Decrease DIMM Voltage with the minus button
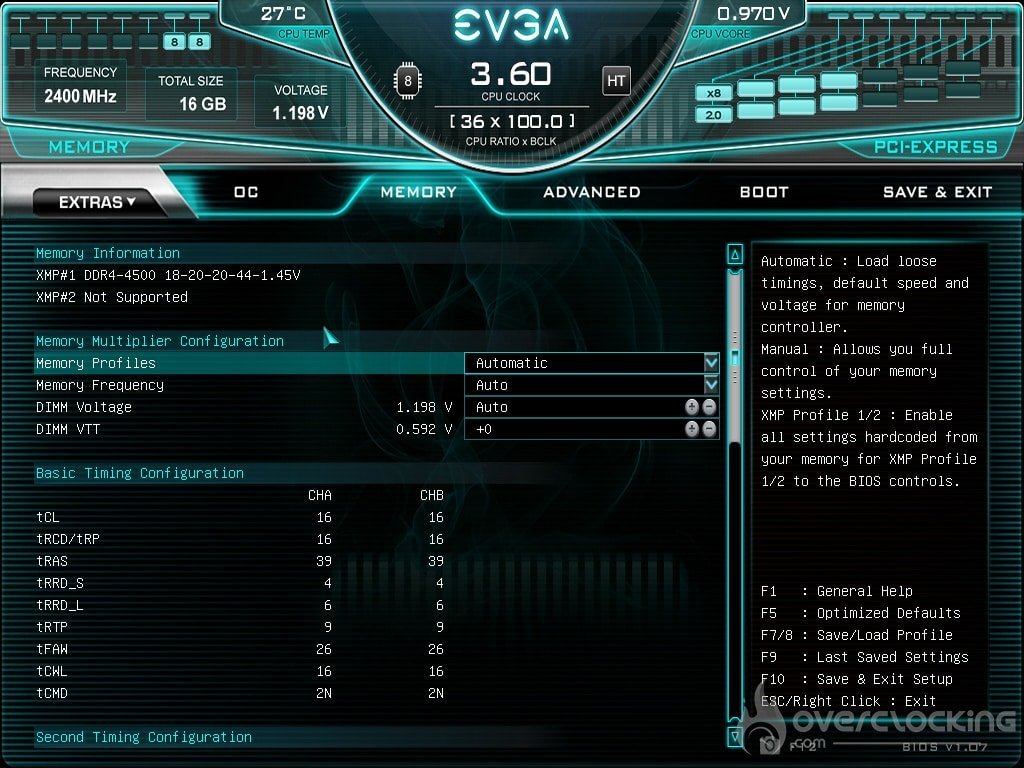 [x=709, y=407]
